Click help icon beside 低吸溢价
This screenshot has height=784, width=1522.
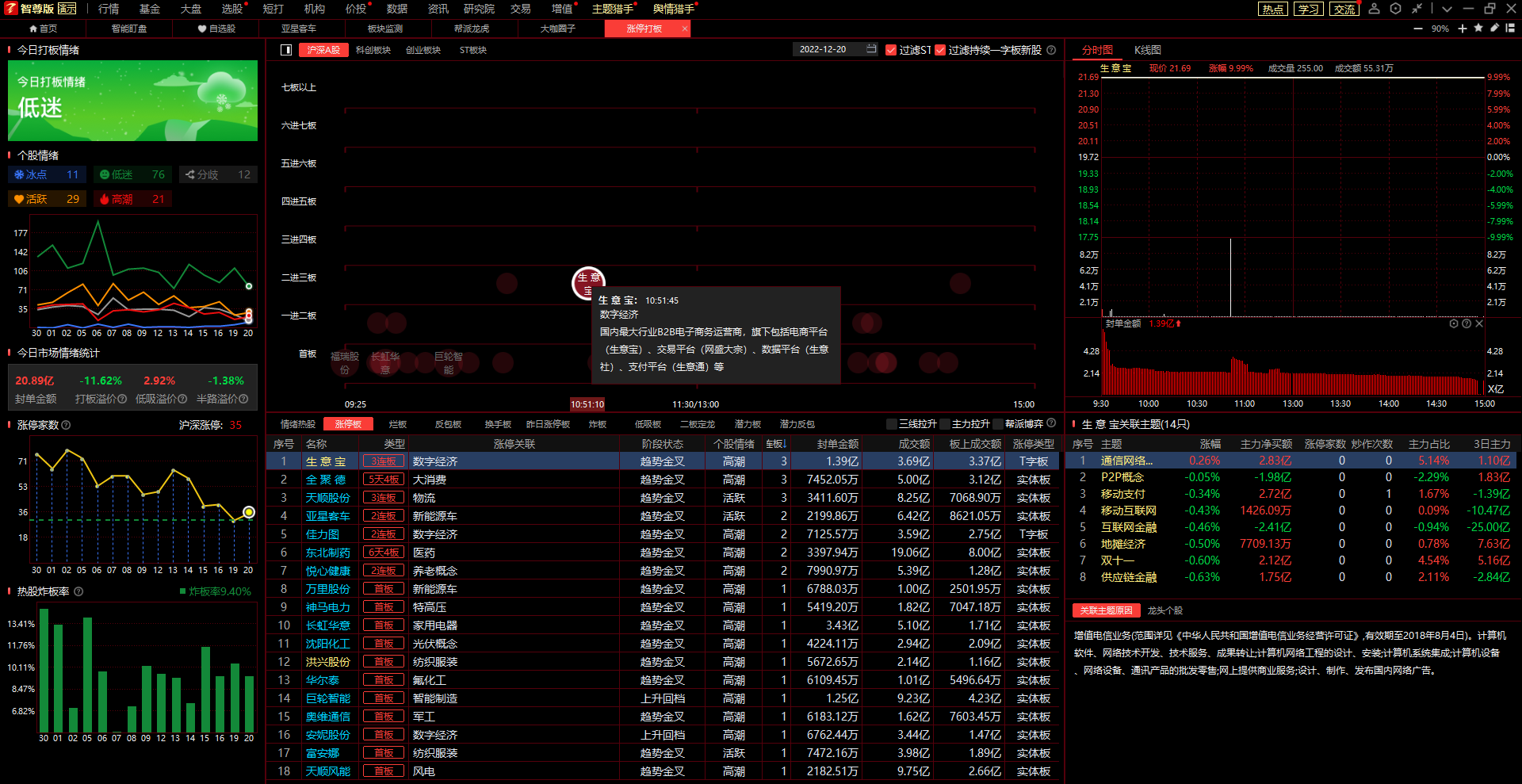182,399
